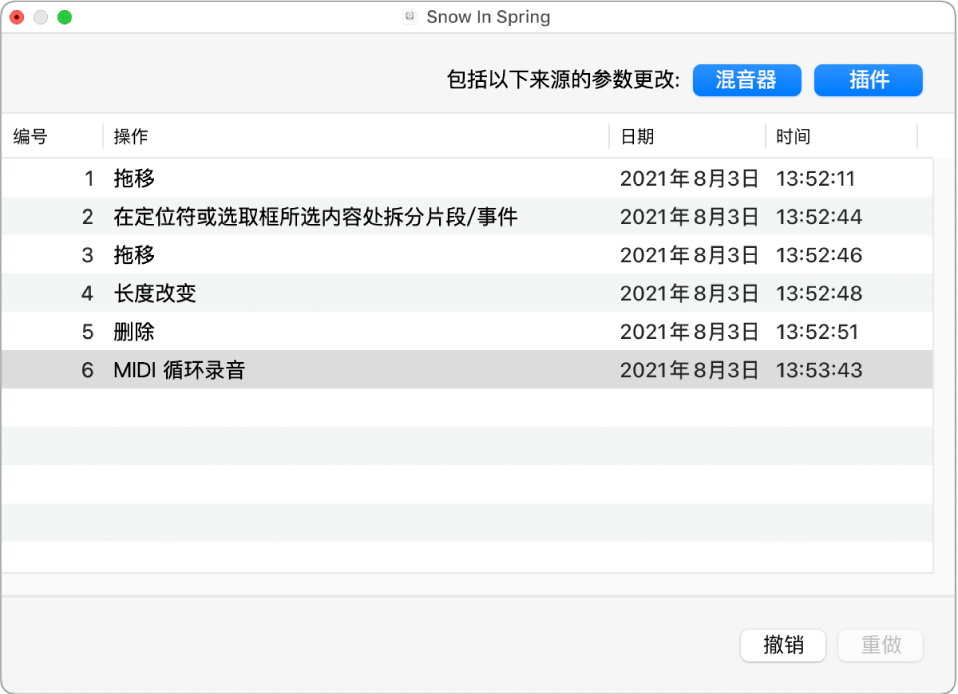Screen dimensions: 958x694
Task: Click the 重做 button to redo
Action: click(880, 645)
